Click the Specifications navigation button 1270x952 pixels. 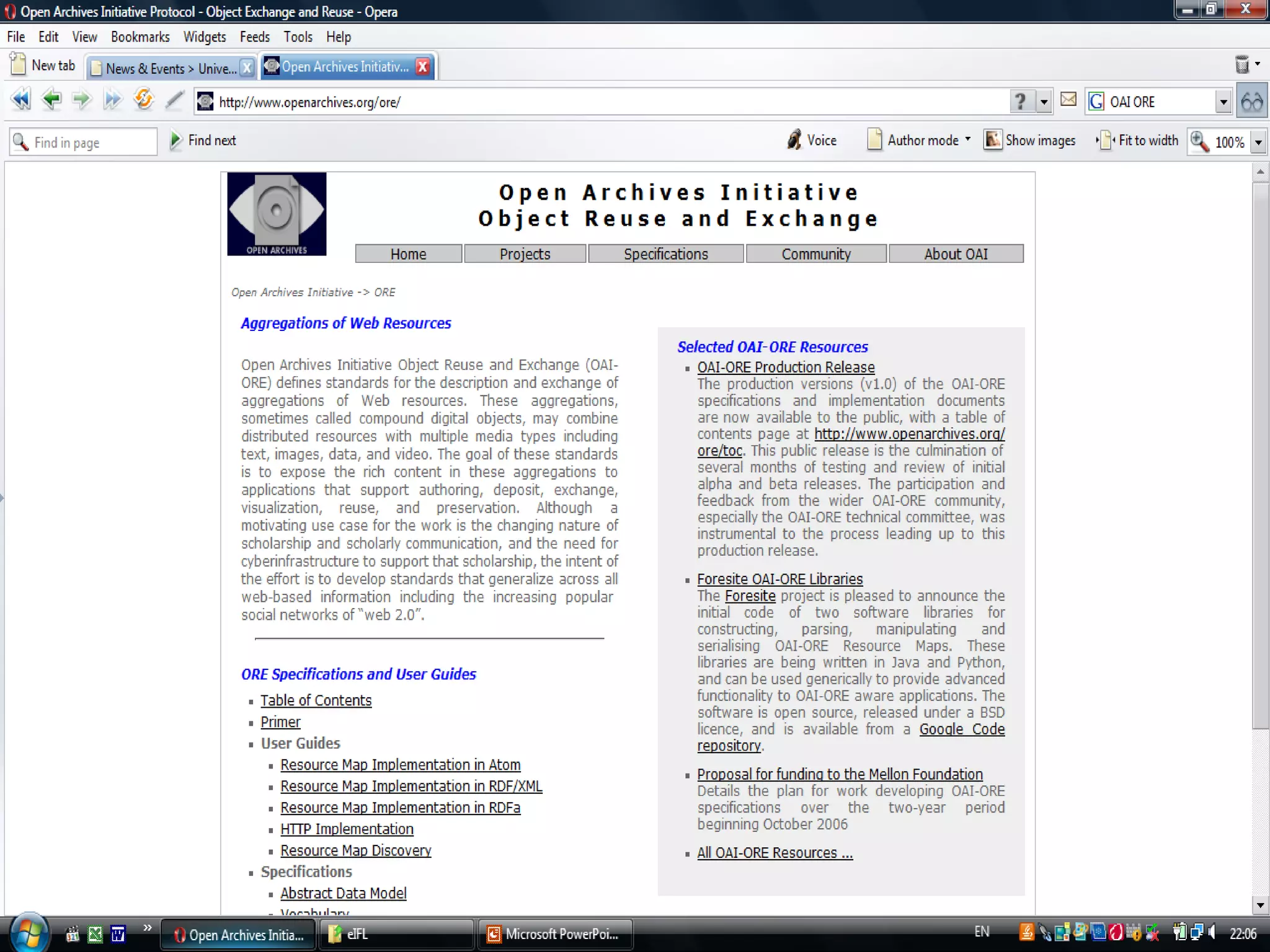point(665,254)
